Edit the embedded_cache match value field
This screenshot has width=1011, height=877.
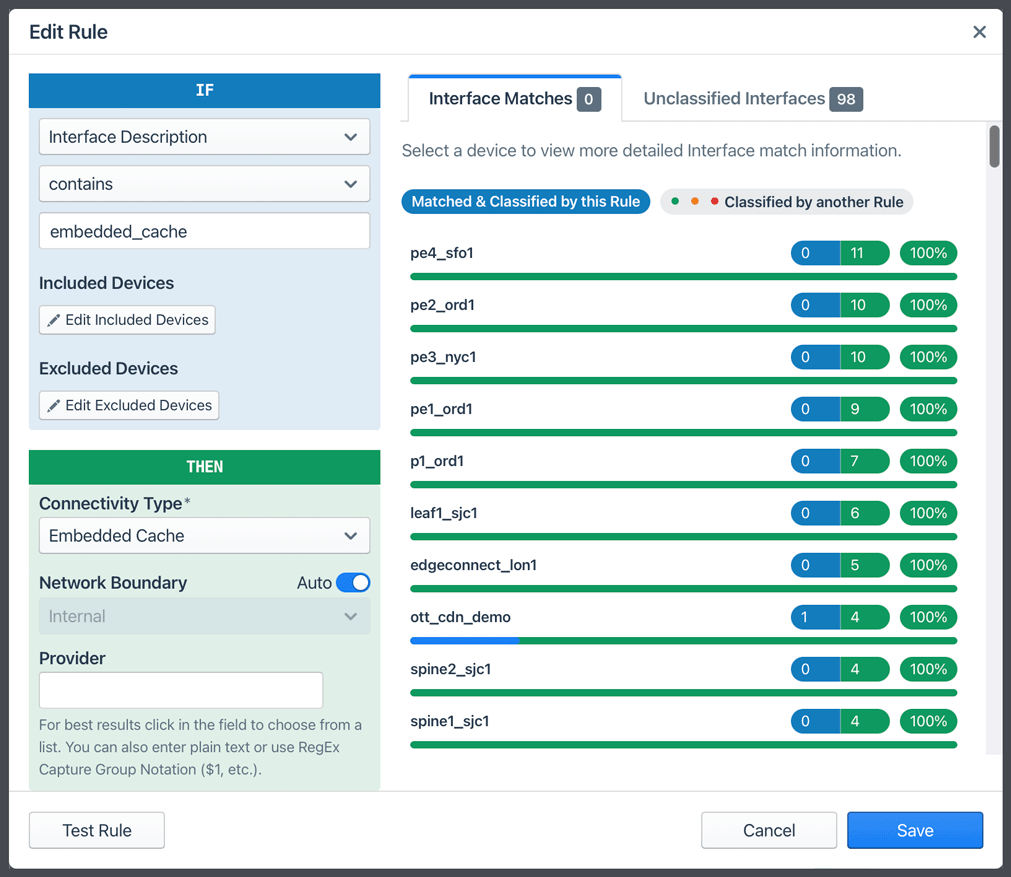pyautogui.click(x=204, y=231)
